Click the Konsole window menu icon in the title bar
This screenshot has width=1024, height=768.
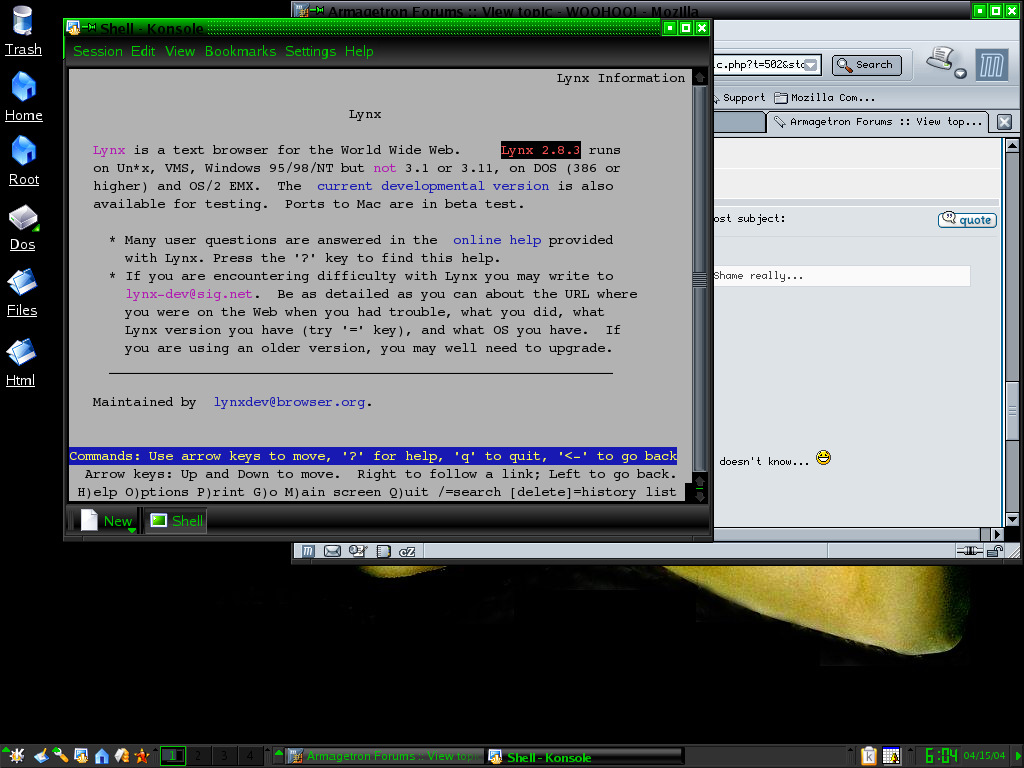73,28
